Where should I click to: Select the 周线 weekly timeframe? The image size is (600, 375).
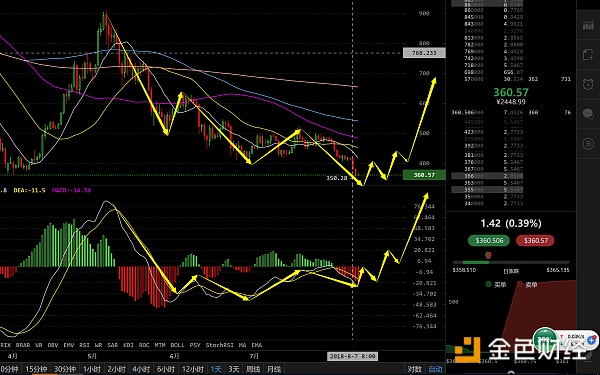point(253,369)
